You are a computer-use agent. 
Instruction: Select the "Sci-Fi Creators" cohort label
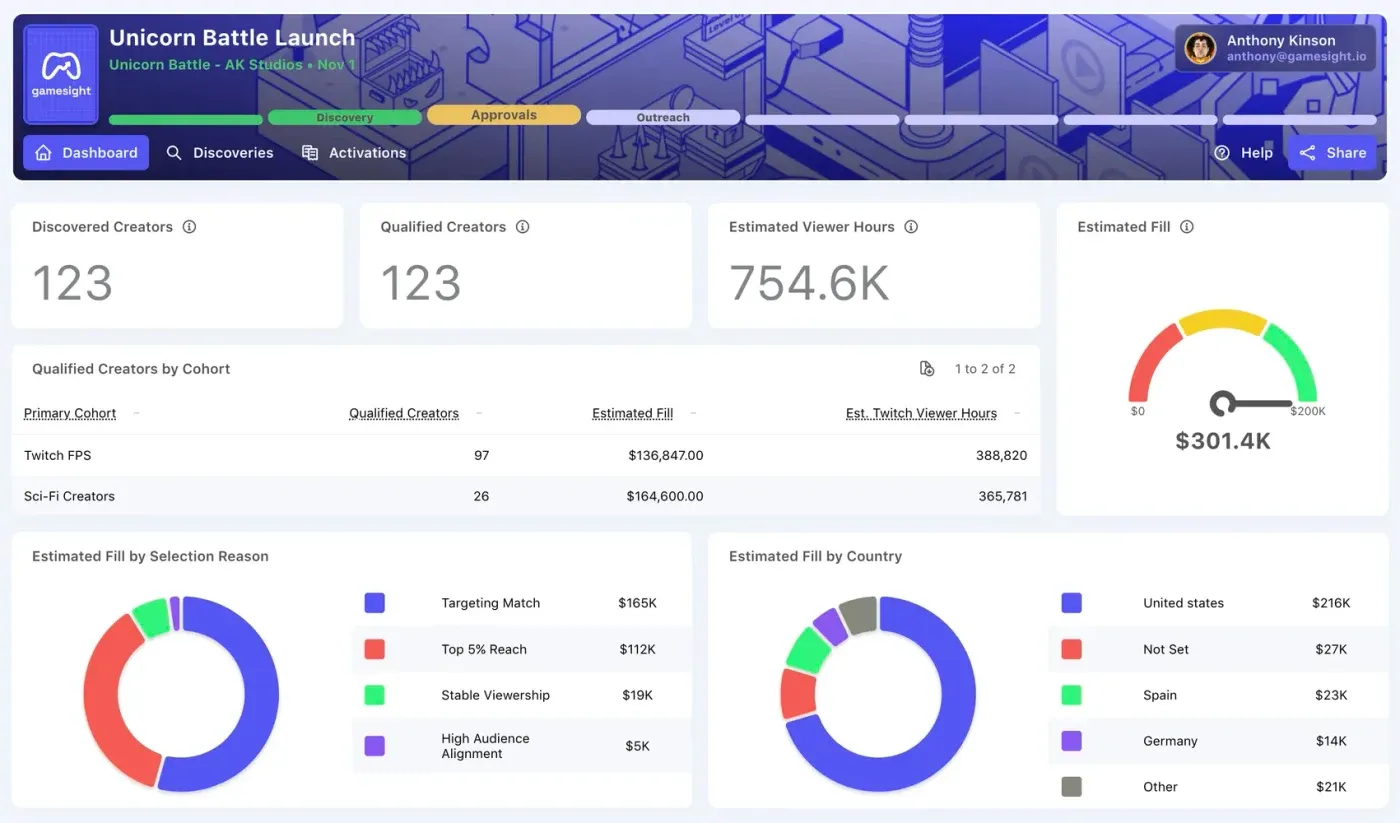69,496
